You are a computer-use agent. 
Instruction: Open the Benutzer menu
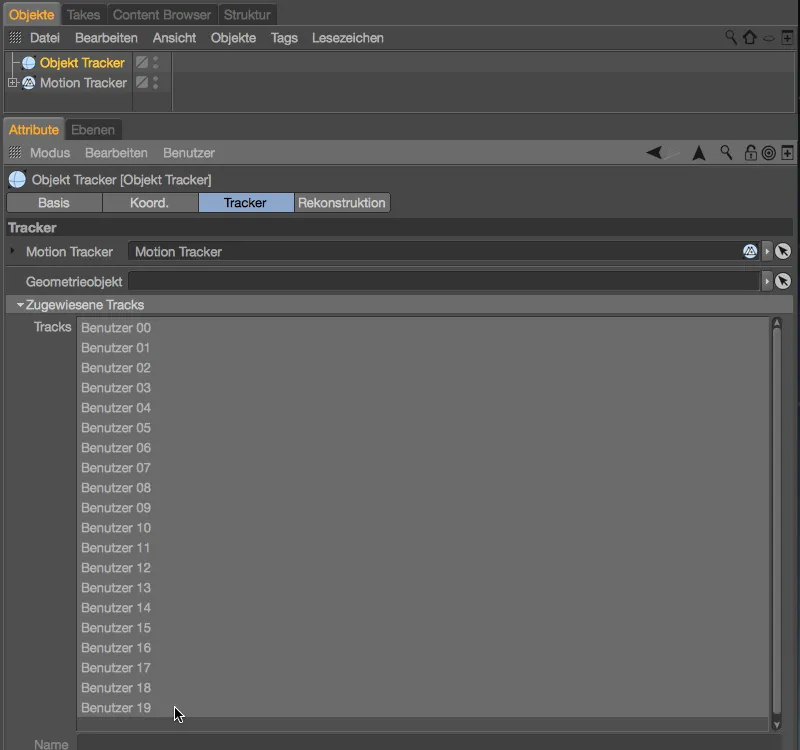pyautogui.click(x=189, y=153)
